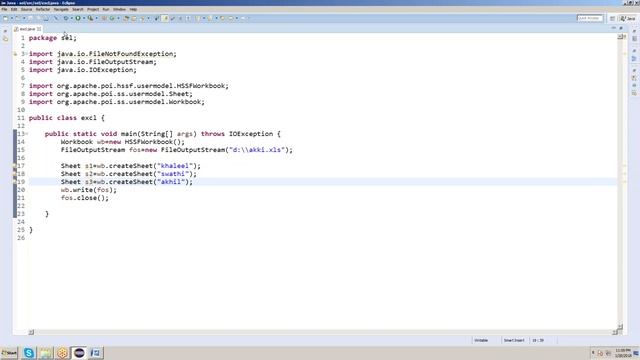Click the horizontal scrollbar left arrow
The image size is (640, 360).
[x=31, y=332]
